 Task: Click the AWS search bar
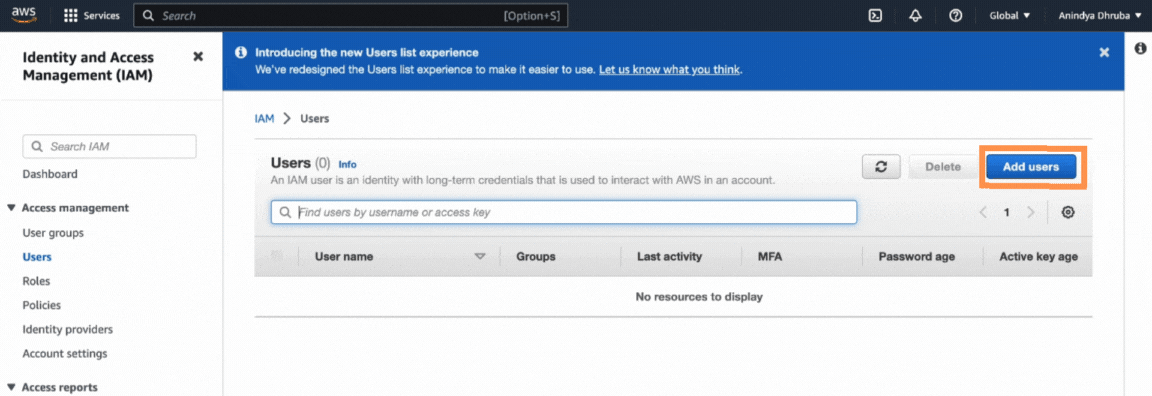tap(350, 15)
